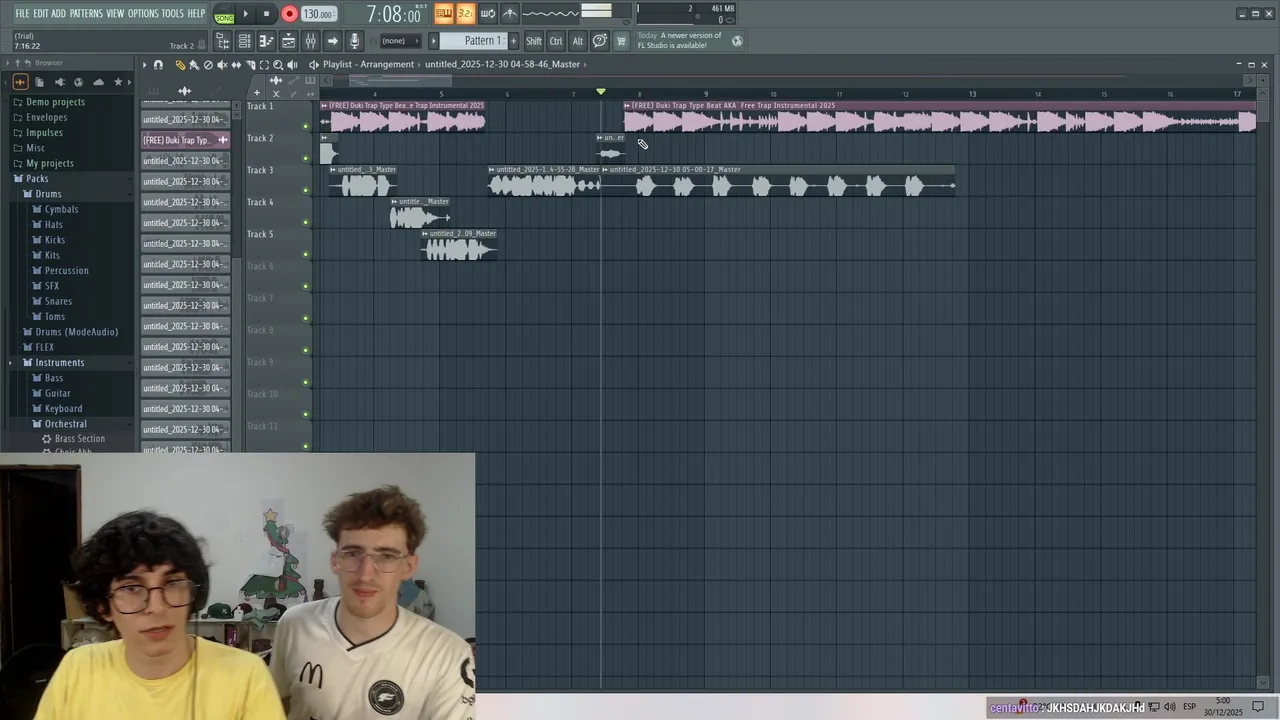1280x720 pixels.
Task: Toggle the magnet snap button in playlist
Action: (158, 65)
